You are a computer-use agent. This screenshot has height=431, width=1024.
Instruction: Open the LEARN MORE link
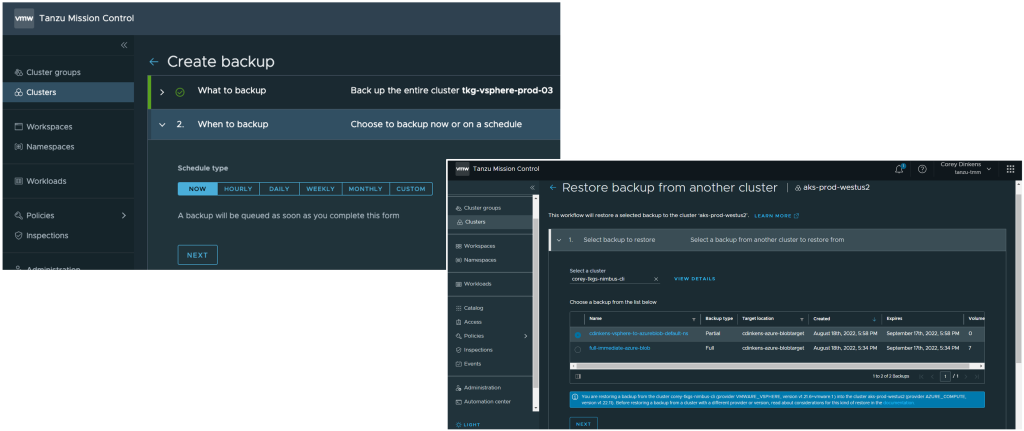click(x=776, y=216)
